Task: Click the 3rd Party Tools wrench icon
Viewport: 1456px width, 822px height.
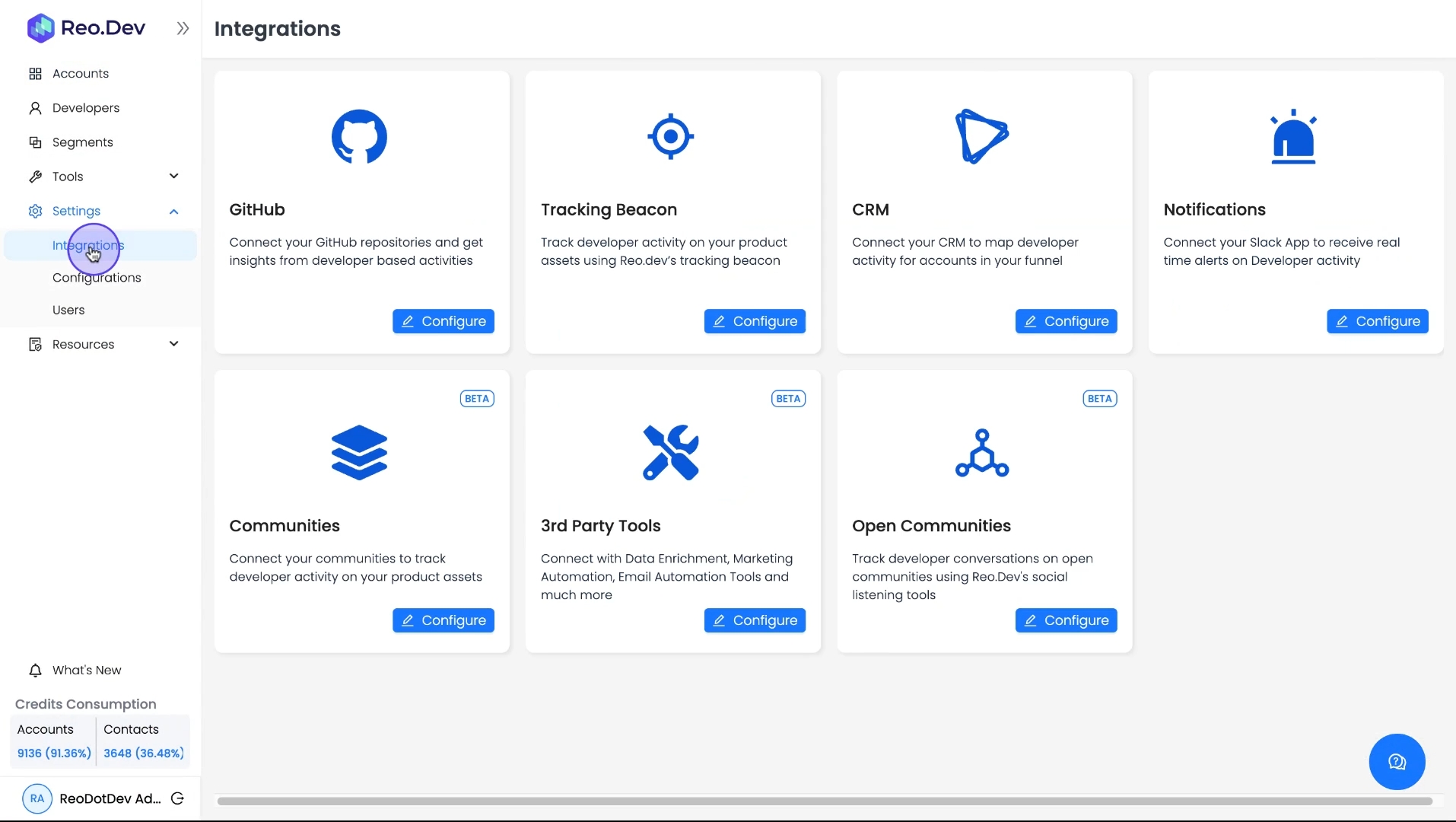Action: pos(670,453)
